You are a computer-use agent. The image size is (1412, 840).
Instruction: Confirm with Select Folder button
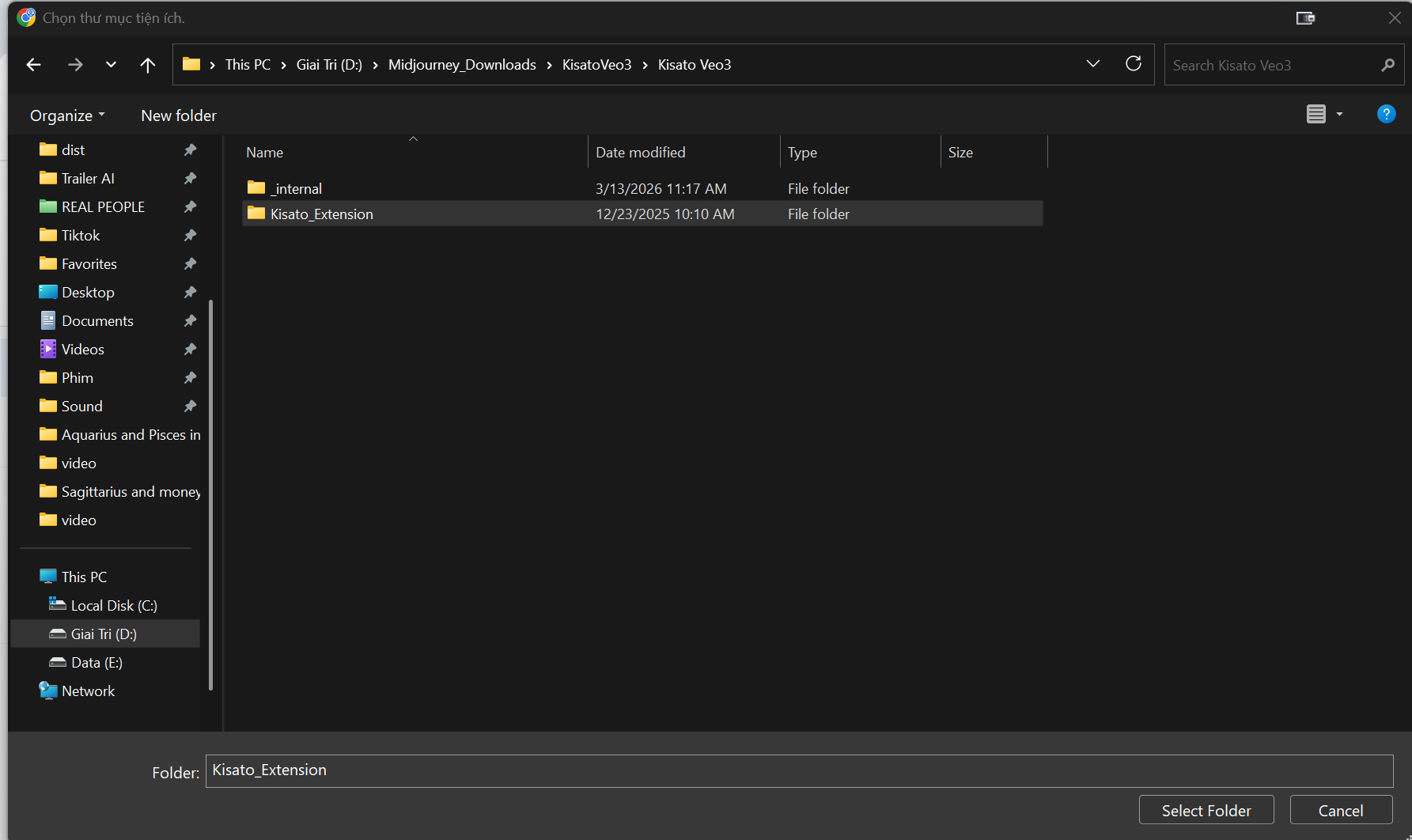1206,810
